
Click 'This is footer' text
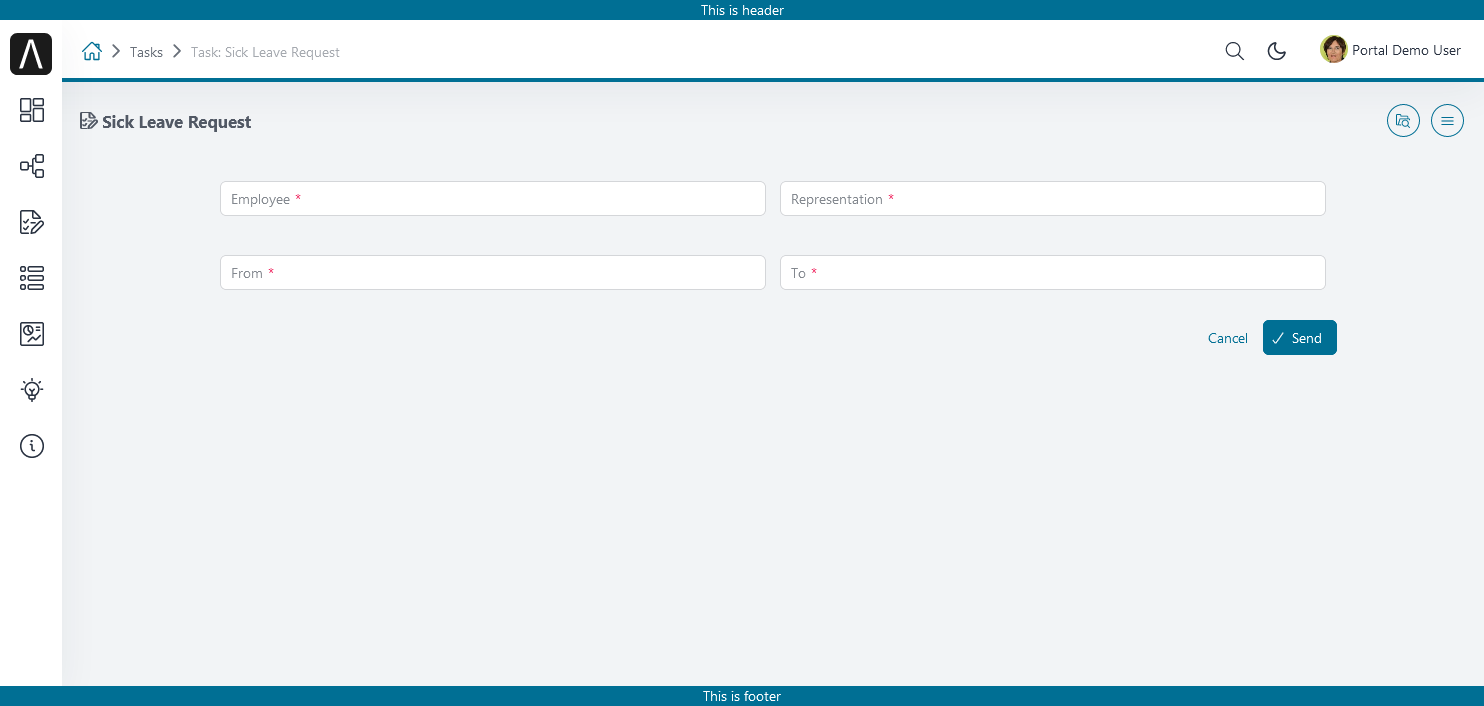(x=742, y=696)
